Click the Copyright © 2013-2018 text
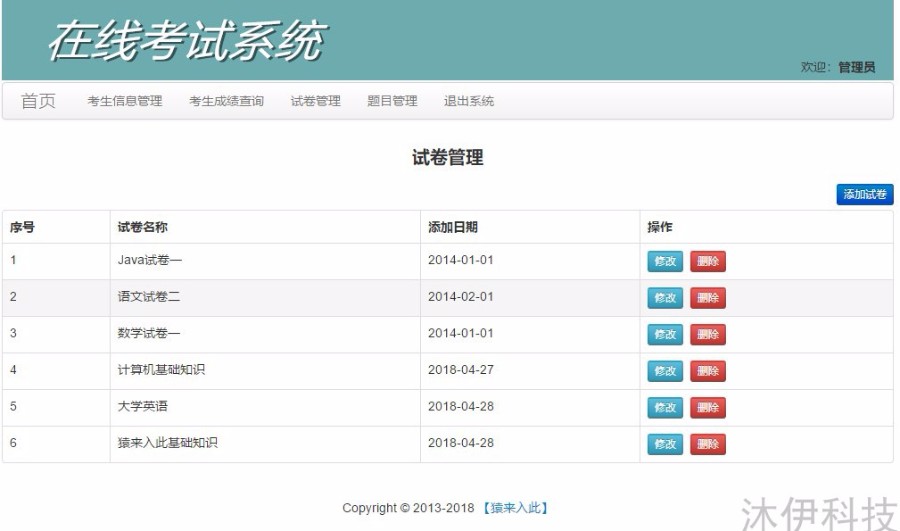 click(x=408, y=508)
